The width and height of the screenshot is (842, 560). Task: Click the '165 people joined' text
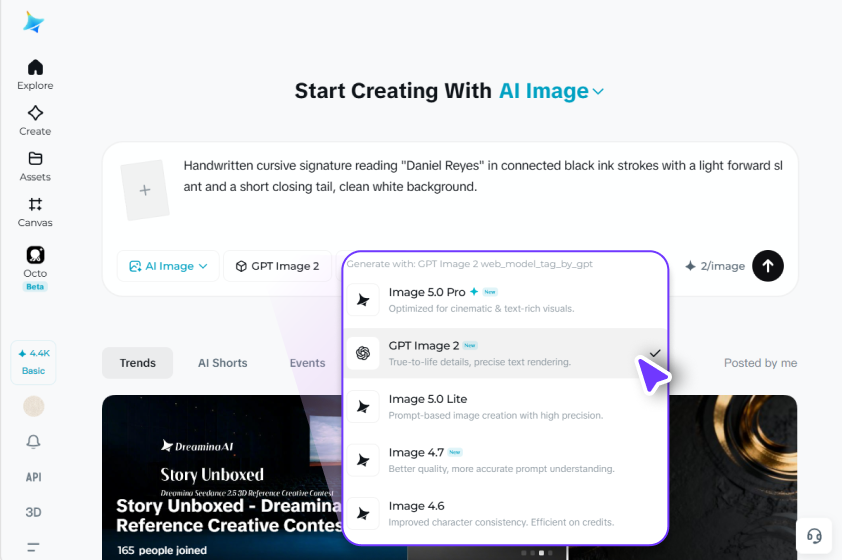tap(162, 550)
